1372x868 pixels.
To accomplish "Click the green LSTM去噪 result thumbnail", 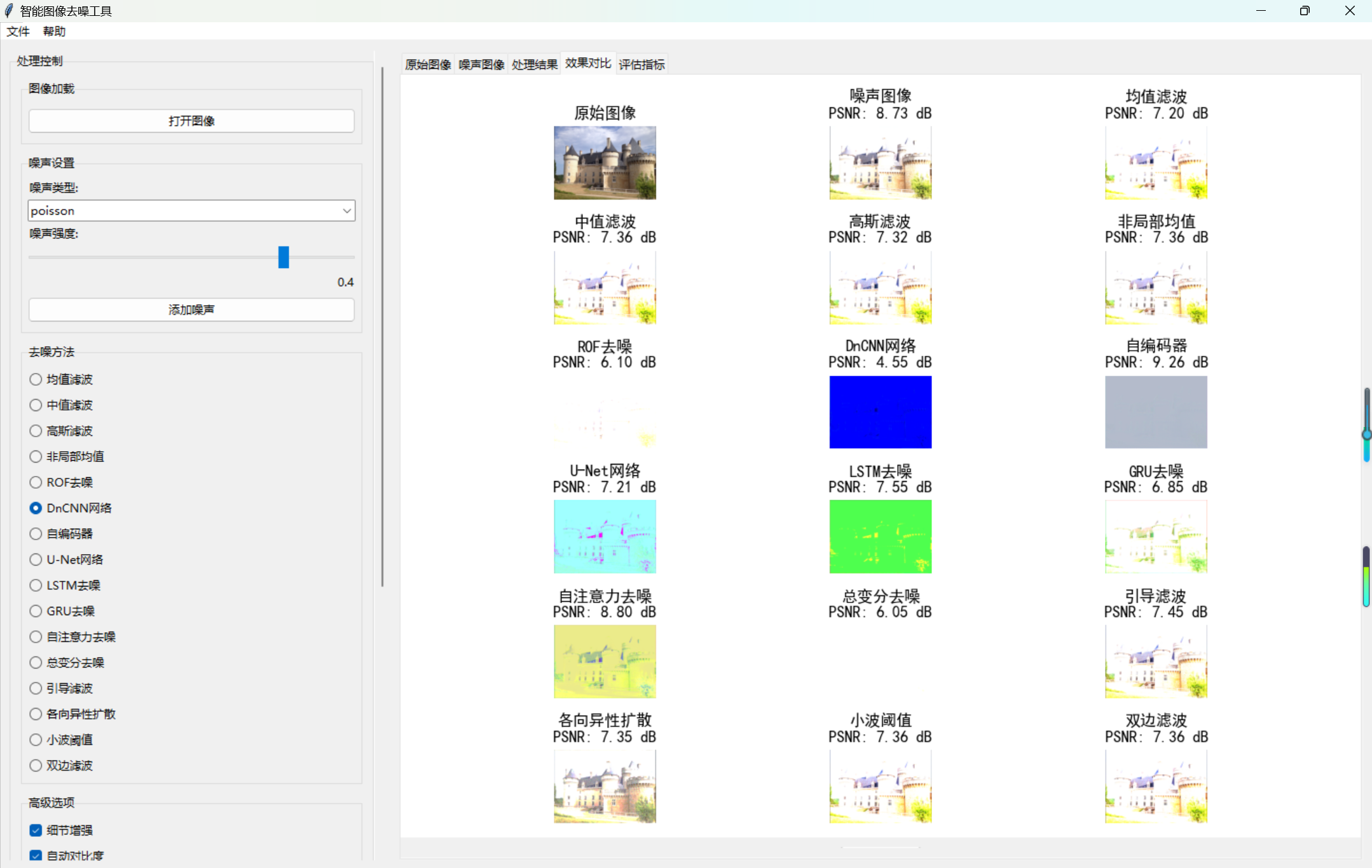I will click(880, 536).
